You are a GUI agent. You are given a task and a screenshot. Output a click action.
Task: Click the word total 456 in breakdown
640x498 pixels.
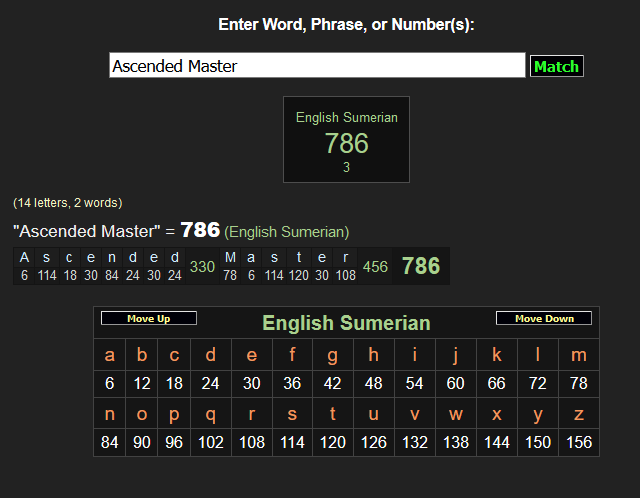375,266
